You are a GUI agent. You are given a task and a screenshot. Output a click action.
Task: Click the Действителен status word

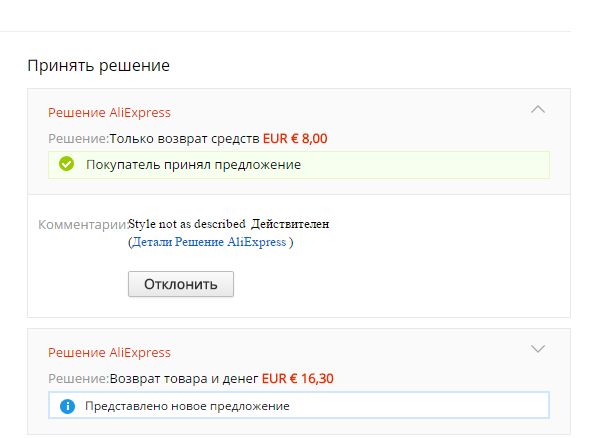(290, 224)
